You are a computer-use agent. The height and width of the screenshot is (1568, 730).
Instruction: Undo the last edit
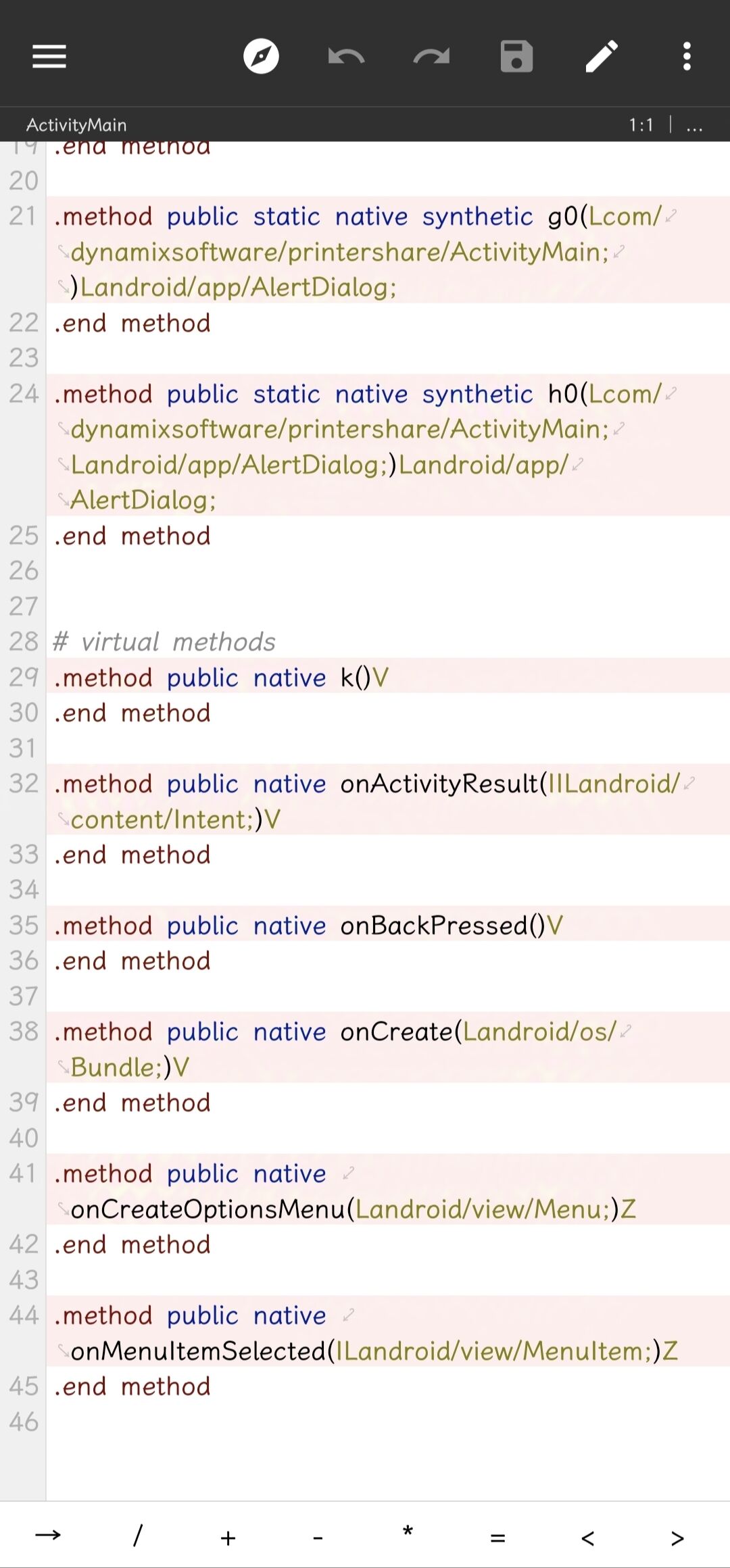click(x=346, y=56)
